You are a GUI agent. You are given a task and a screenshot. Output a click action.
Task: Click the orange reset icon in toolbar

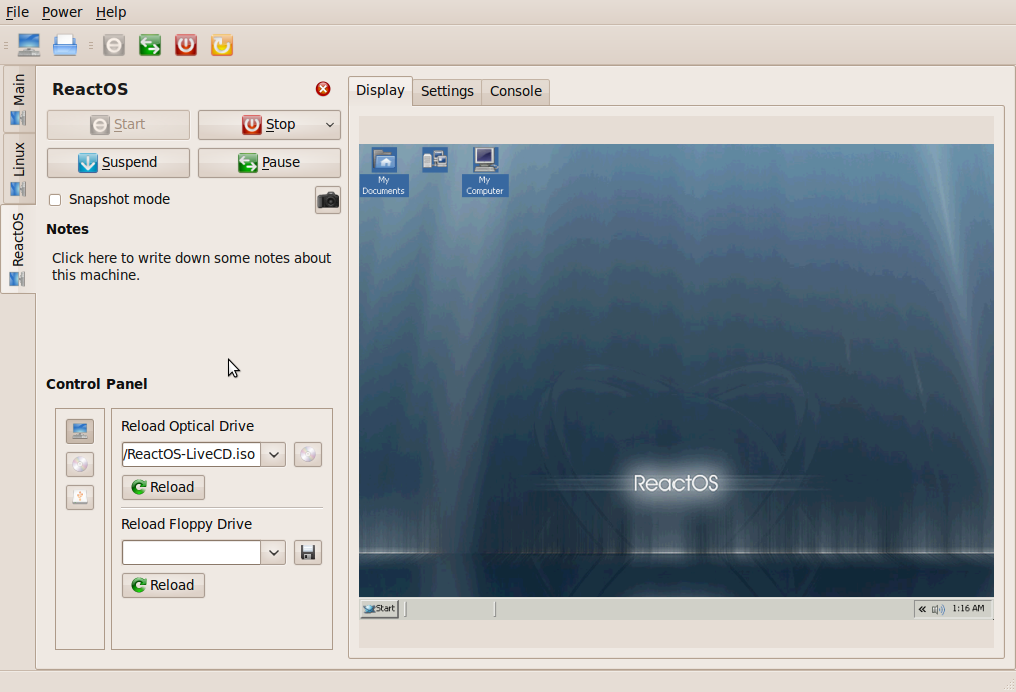[x=221, y=45]
